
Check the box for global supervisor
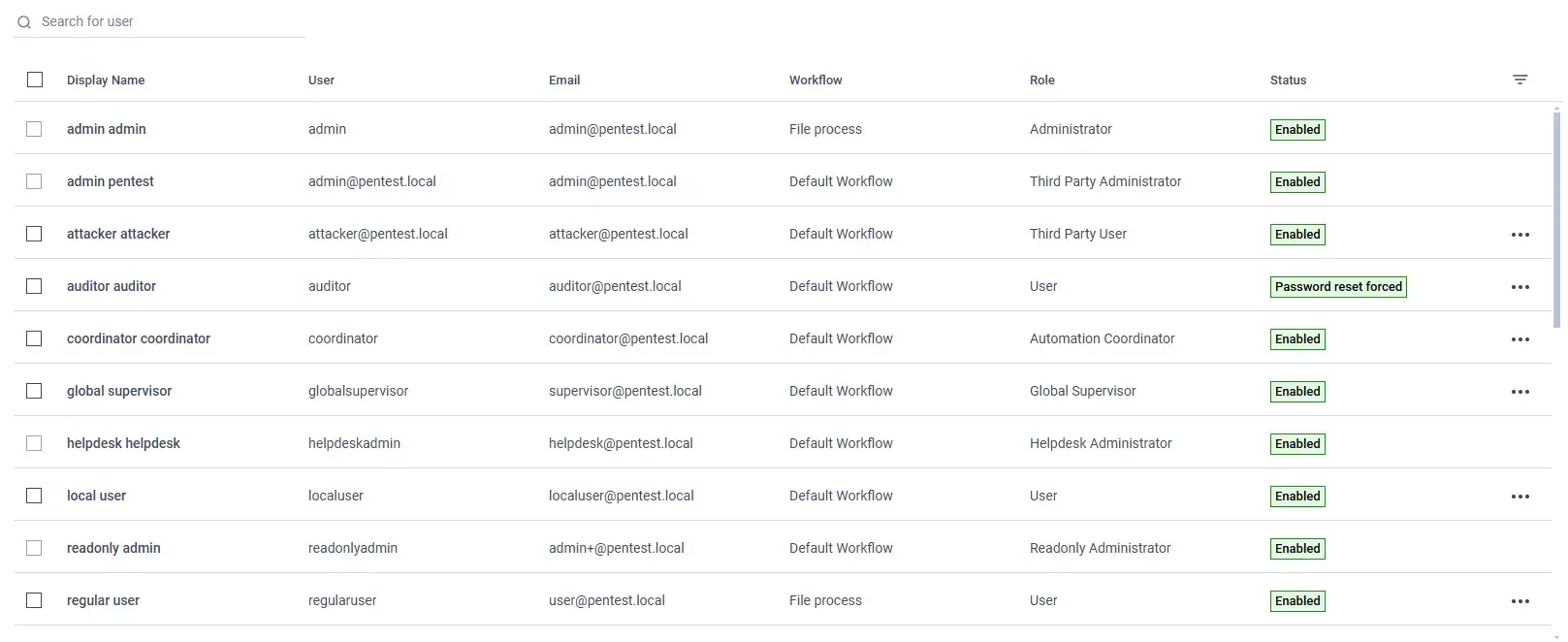pyautogui.click(x=34, y=391)
